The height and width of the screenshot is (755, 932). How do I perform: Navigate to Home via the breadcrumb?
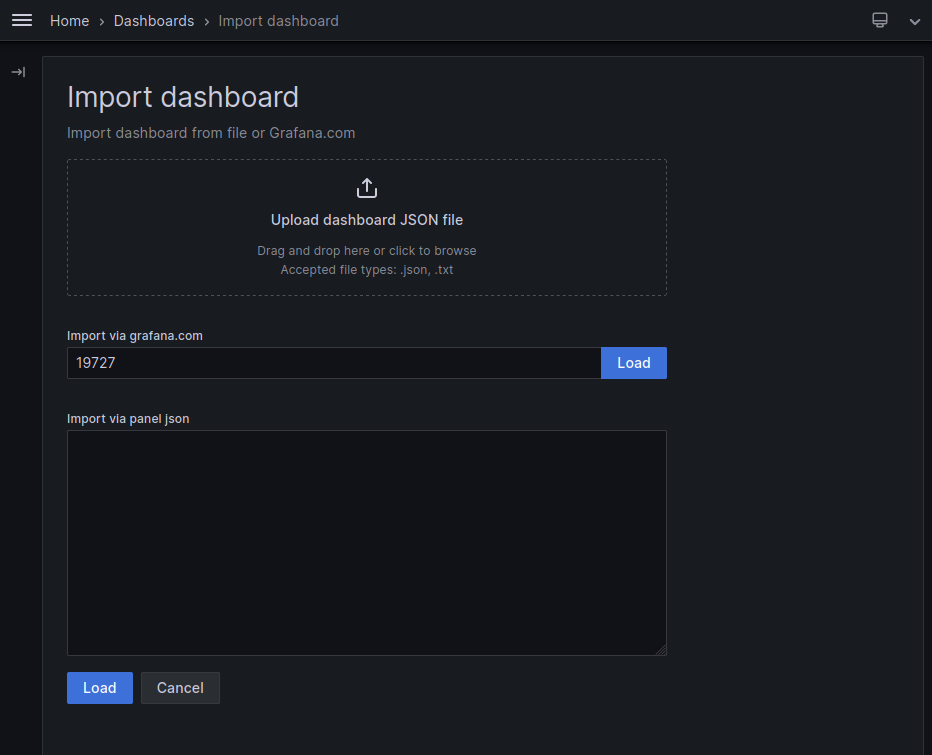point(69,20)
